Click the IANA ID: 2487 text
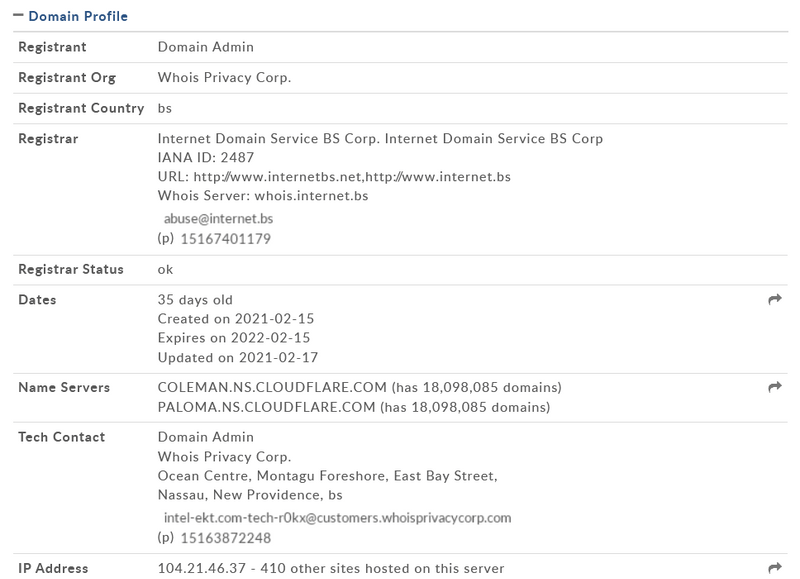Screen dimensions: 800x579 point(206,157)
